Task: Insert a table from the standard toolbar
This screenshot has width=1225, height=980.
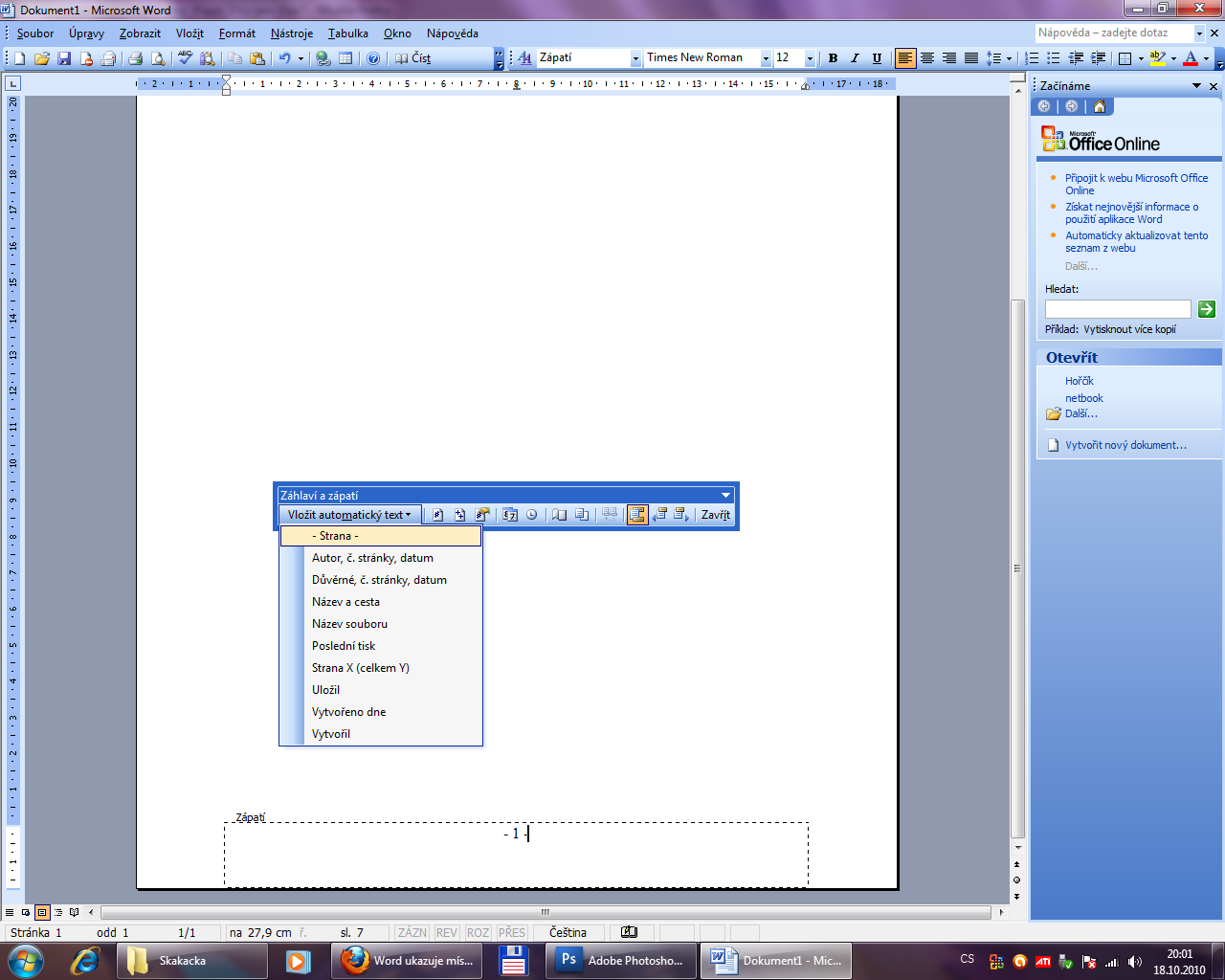Action: coord(345,58)
